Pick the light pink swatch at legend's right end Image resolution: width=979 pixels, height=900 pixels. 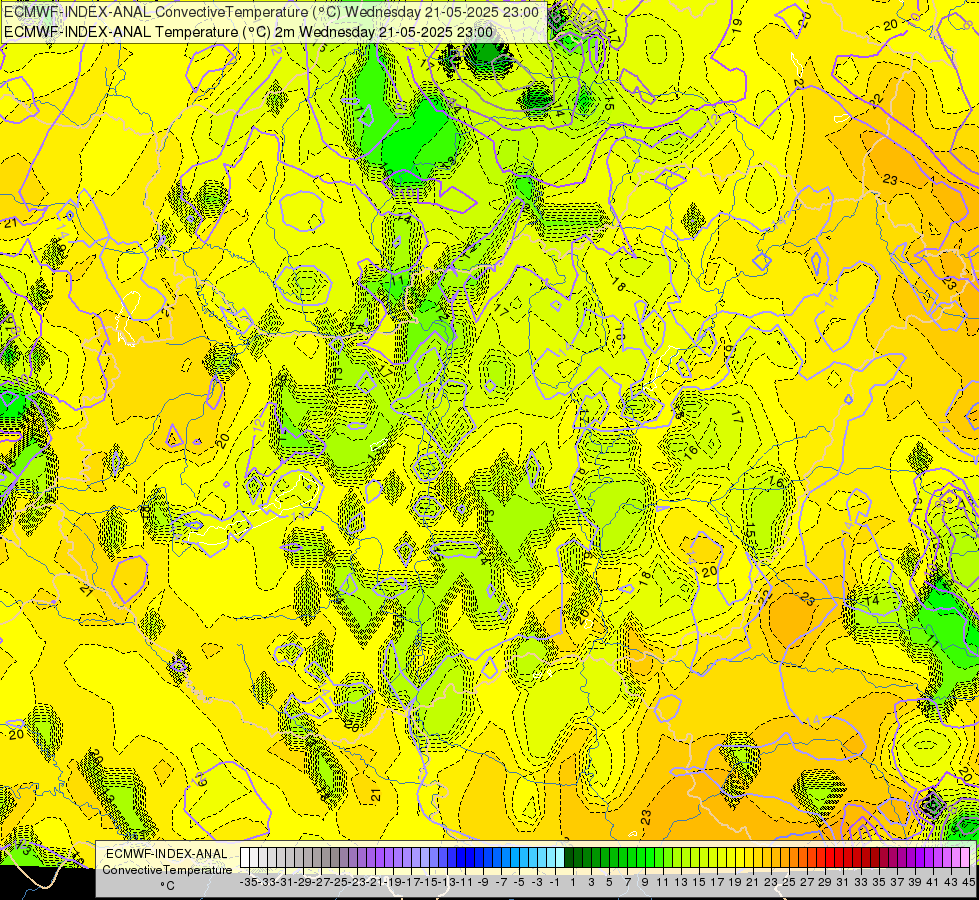click(x=965, y=858)
